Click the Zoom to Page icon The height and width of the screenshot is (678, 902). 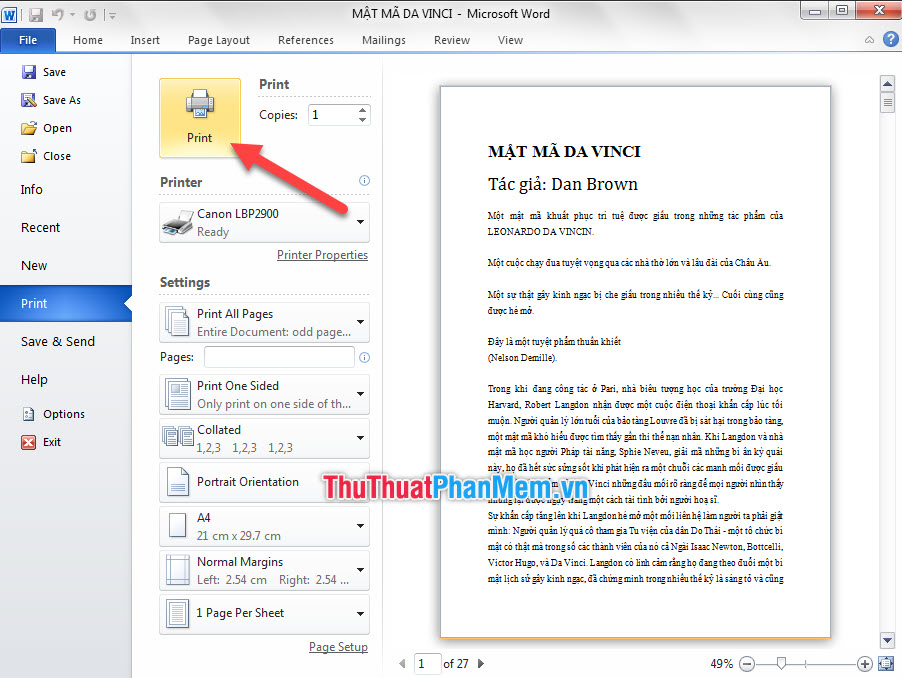(x=886, y=664)
